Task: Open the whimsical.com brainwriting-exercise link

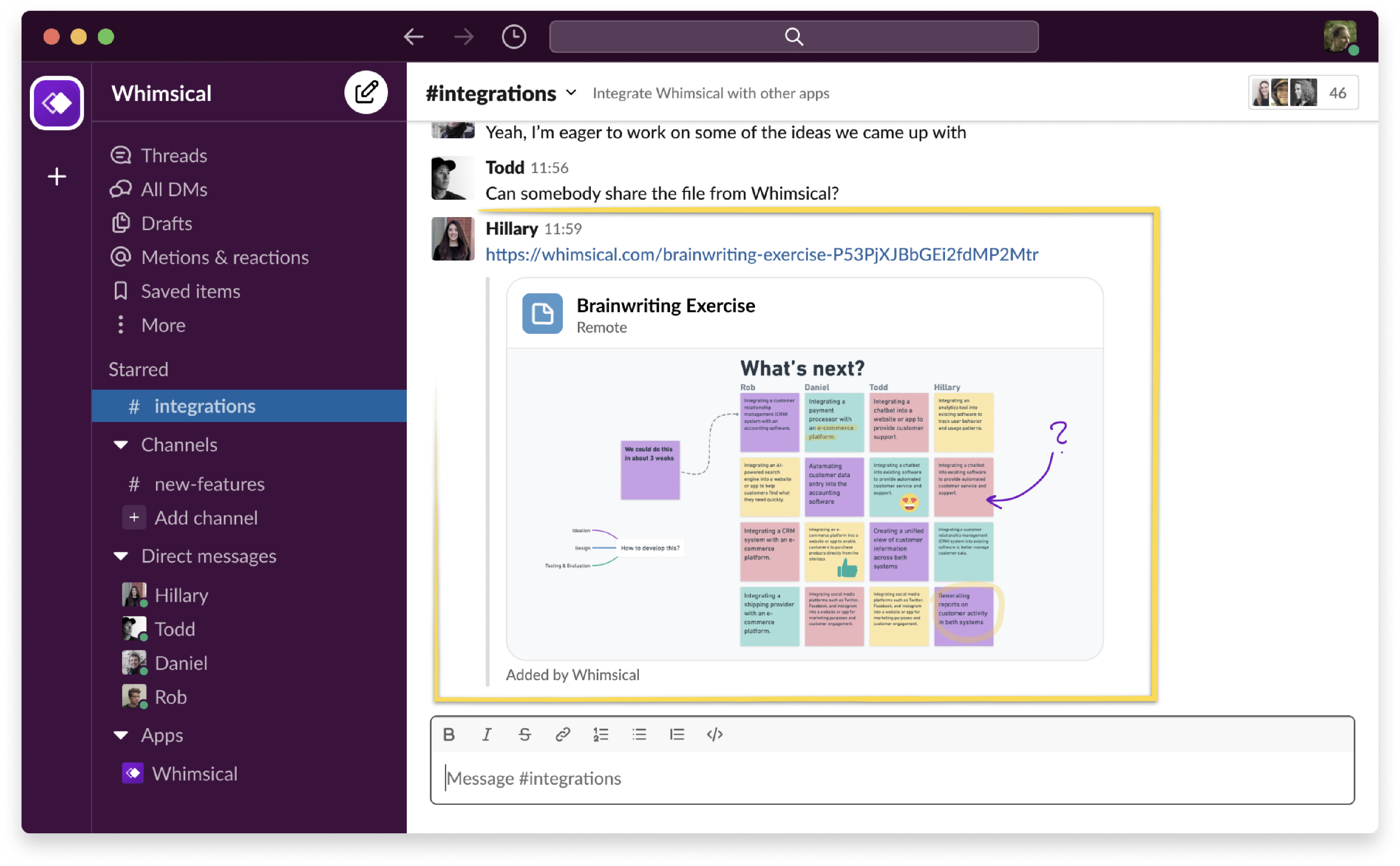Action: 761,254
